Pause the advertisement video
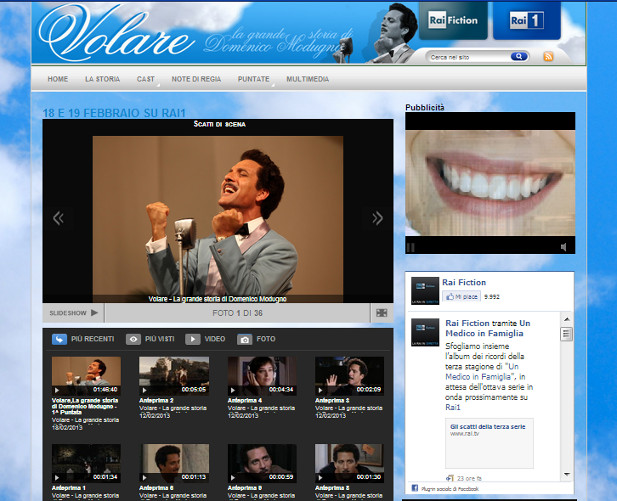The image size is (617, 501). click(x=411, y=246)
